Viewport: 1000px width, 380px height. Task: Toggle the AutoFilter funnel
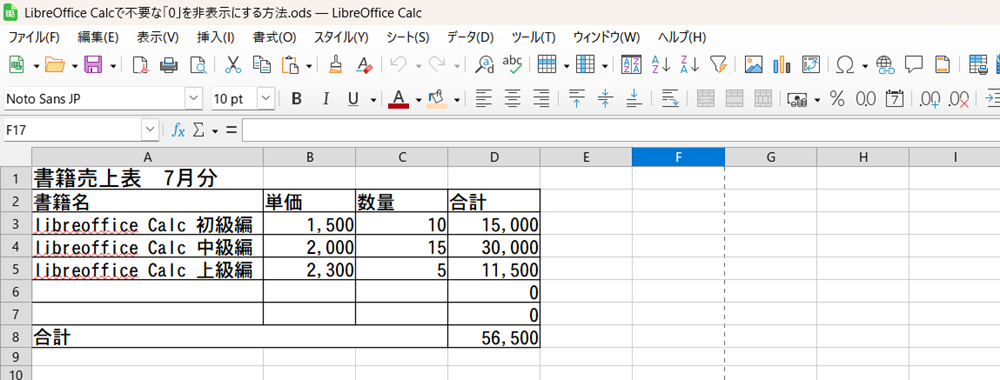(719, 64)
